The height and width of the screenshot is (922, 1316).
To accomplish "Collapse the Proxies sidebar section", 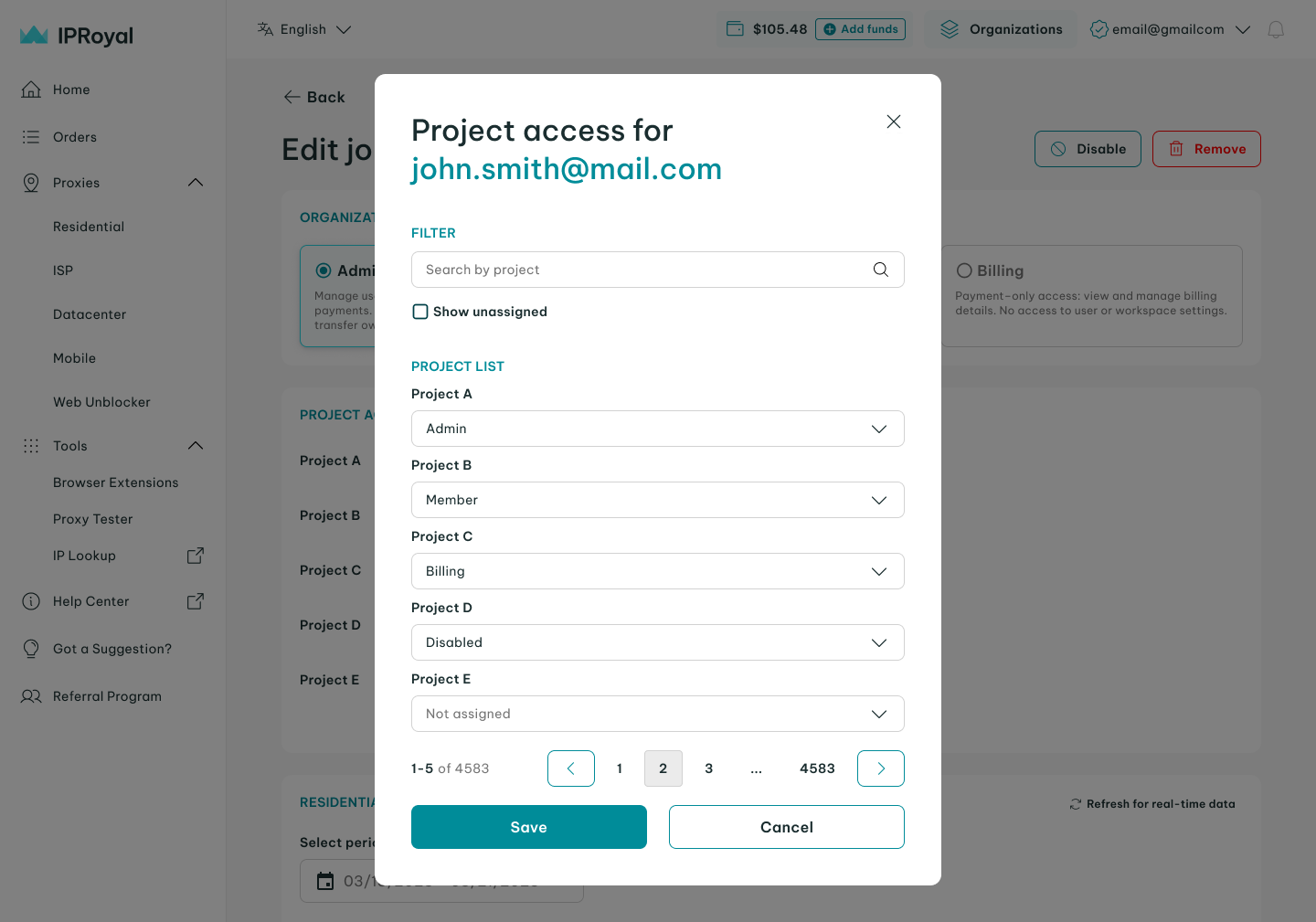I will tap(196, 183).
